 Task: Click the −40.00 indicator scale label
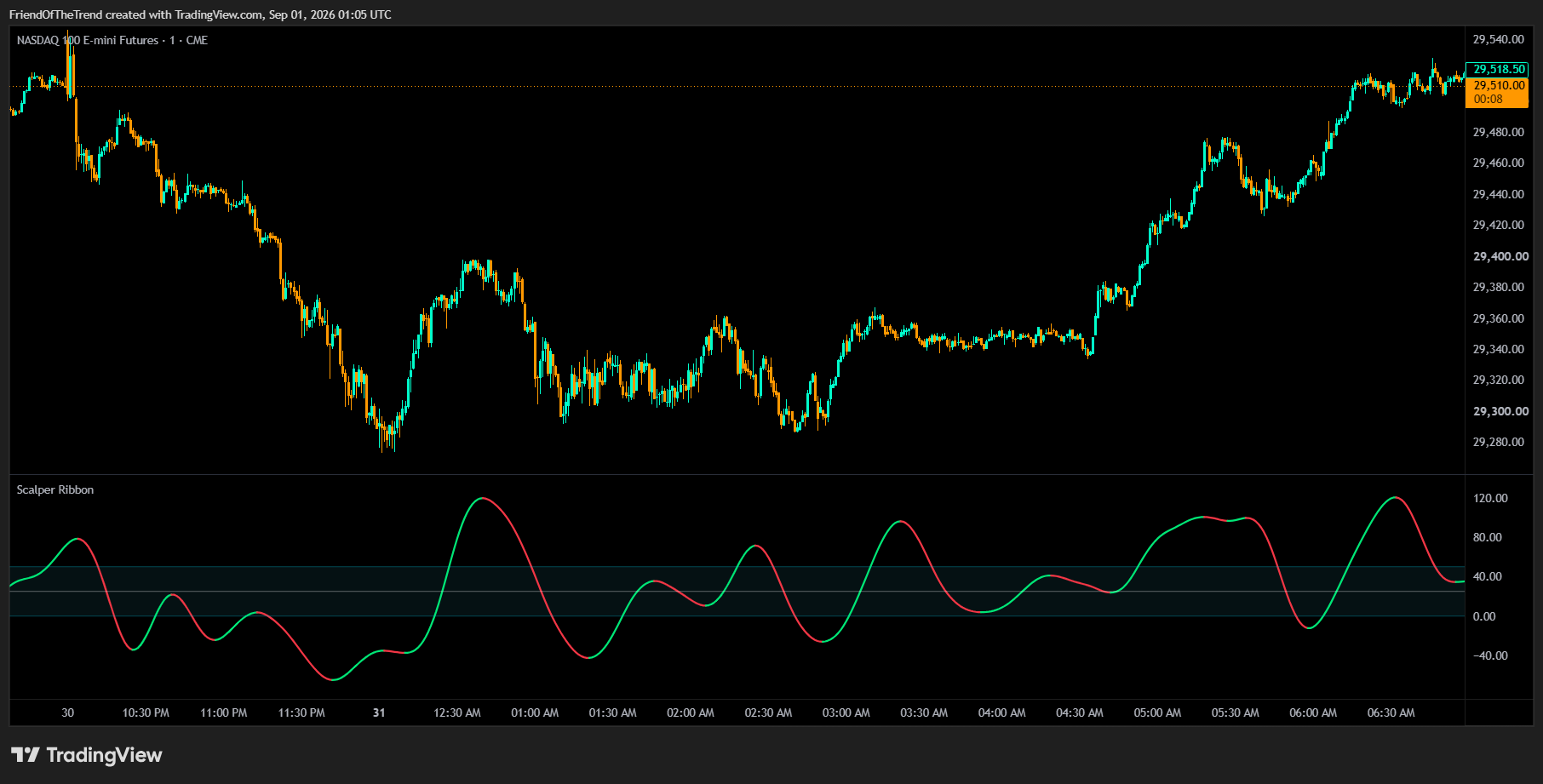[x=1490, y=655]
